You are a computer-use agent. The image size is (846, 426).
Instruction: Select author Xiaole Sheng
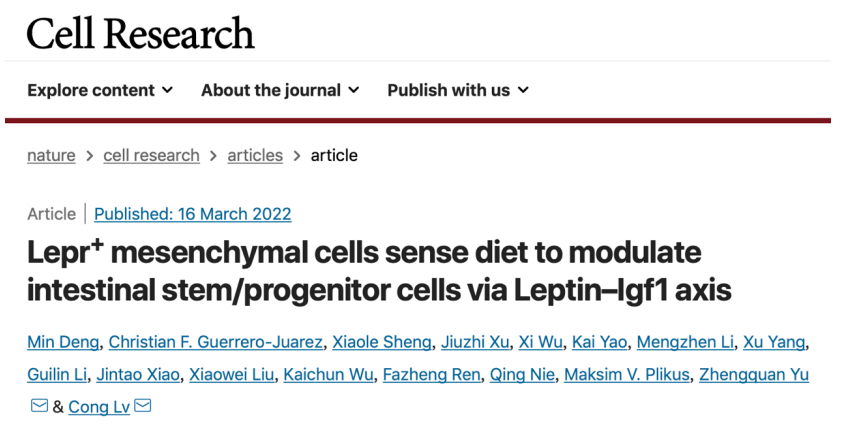point(384,342)
